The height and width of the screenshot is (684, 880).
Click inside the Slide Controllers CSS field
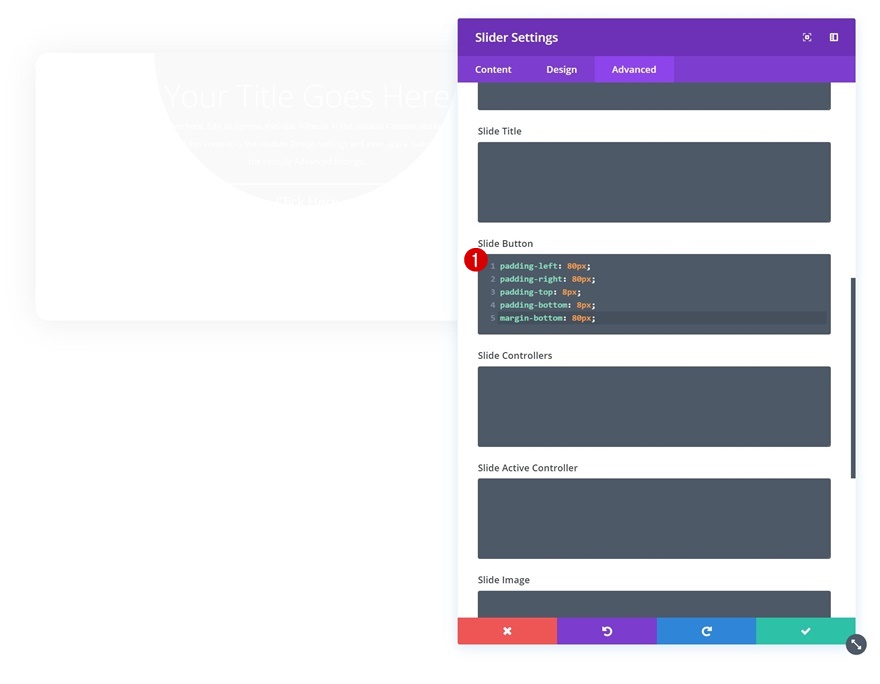click(654, 406)
